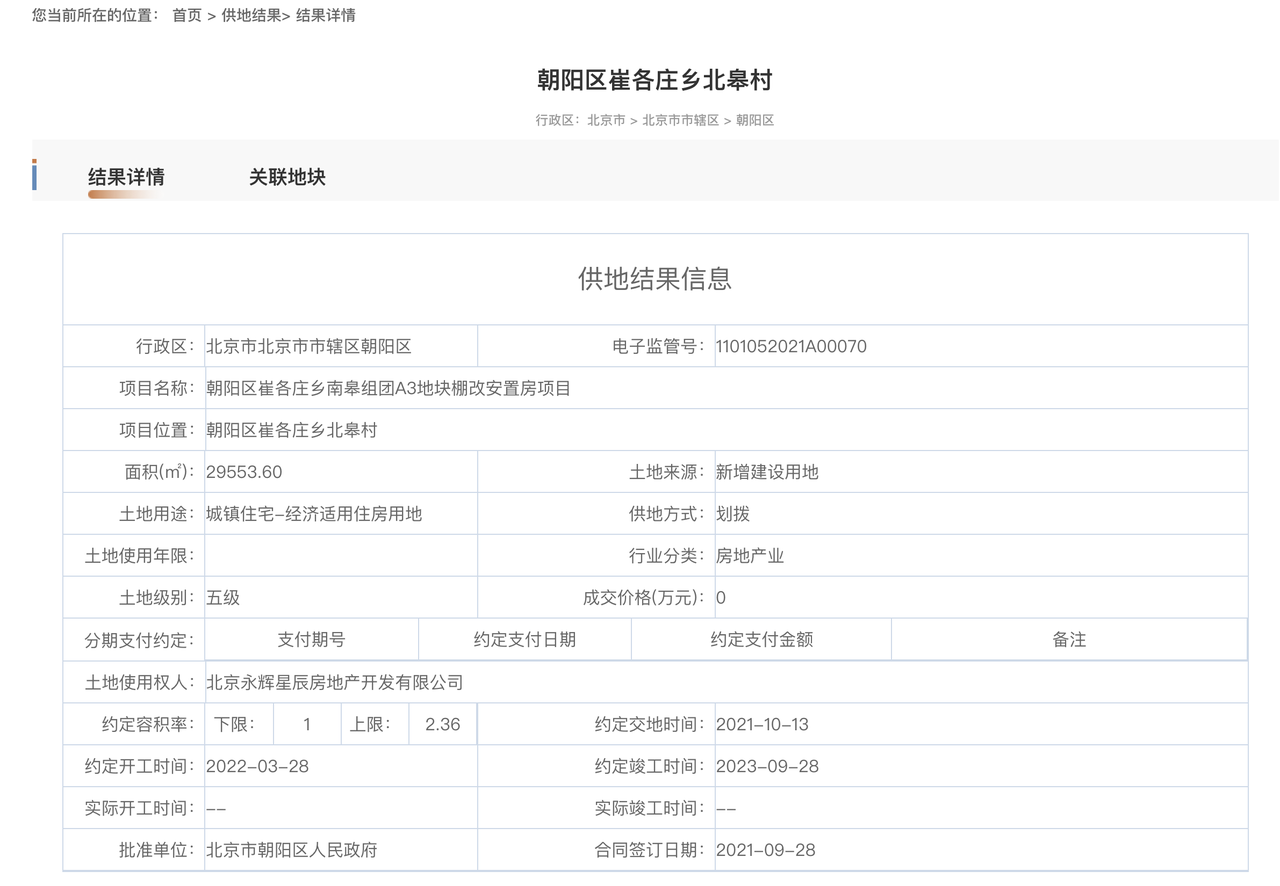Click 结果详情 breadcrumb entry
Screen dimensions: 1280x886
pyautogui.click(x=326, y=15)
